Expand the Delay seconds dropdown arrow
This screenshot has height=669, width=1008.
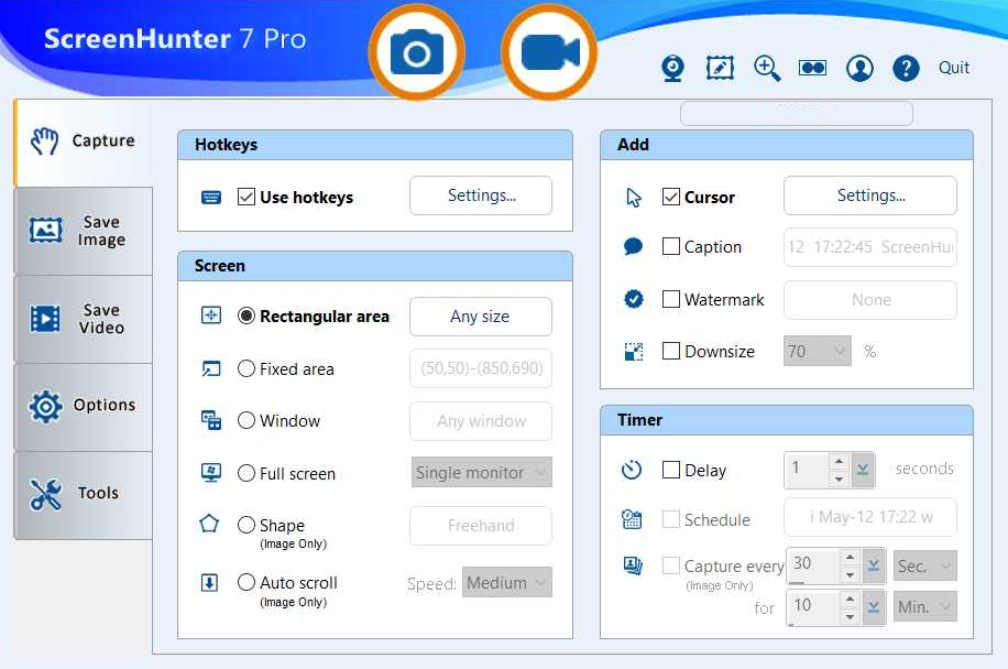863,470
